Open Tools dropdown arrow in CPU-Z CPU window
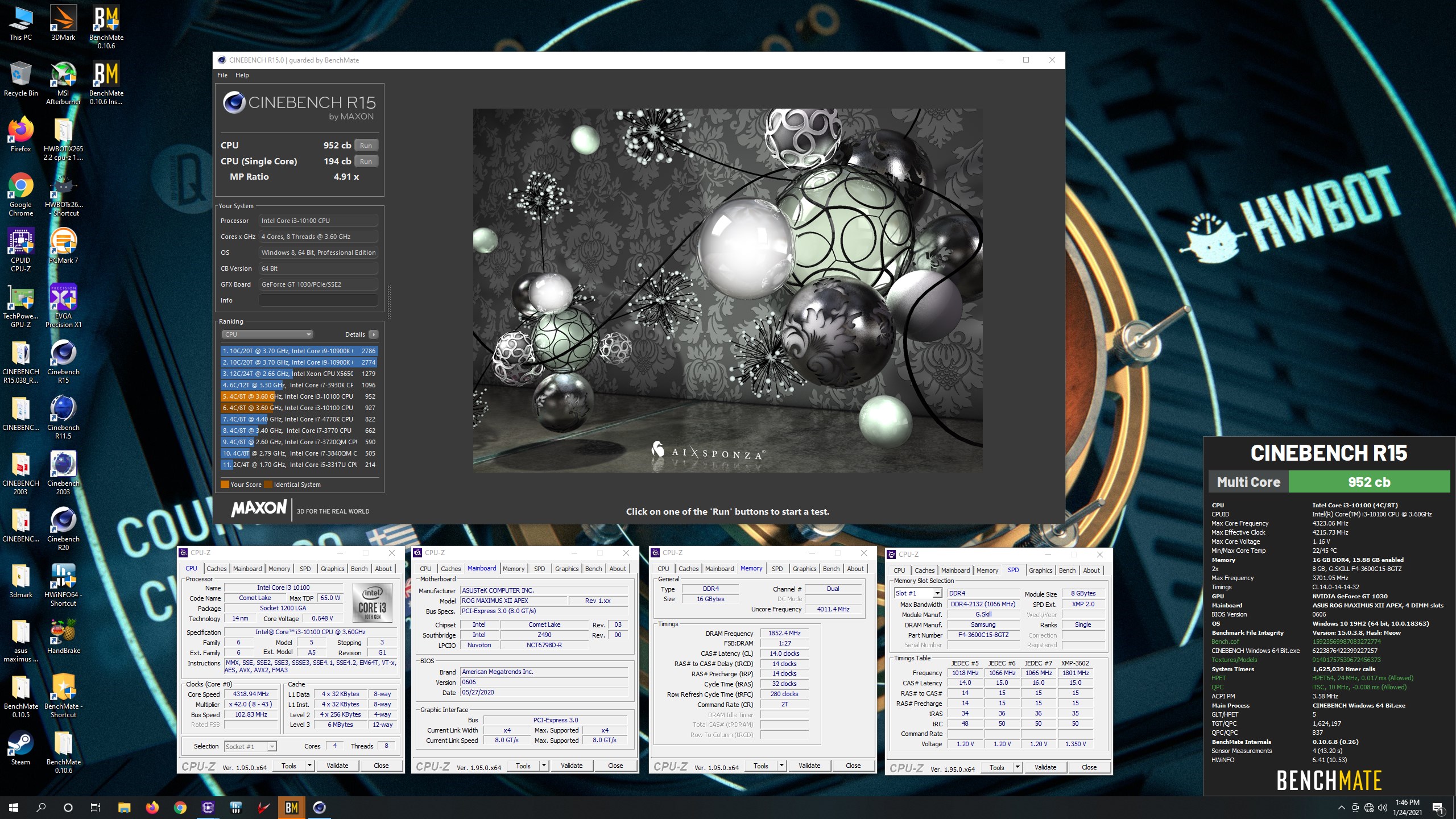The height and width of the screenshot is (819, 1456). click(x=310, y=766)
